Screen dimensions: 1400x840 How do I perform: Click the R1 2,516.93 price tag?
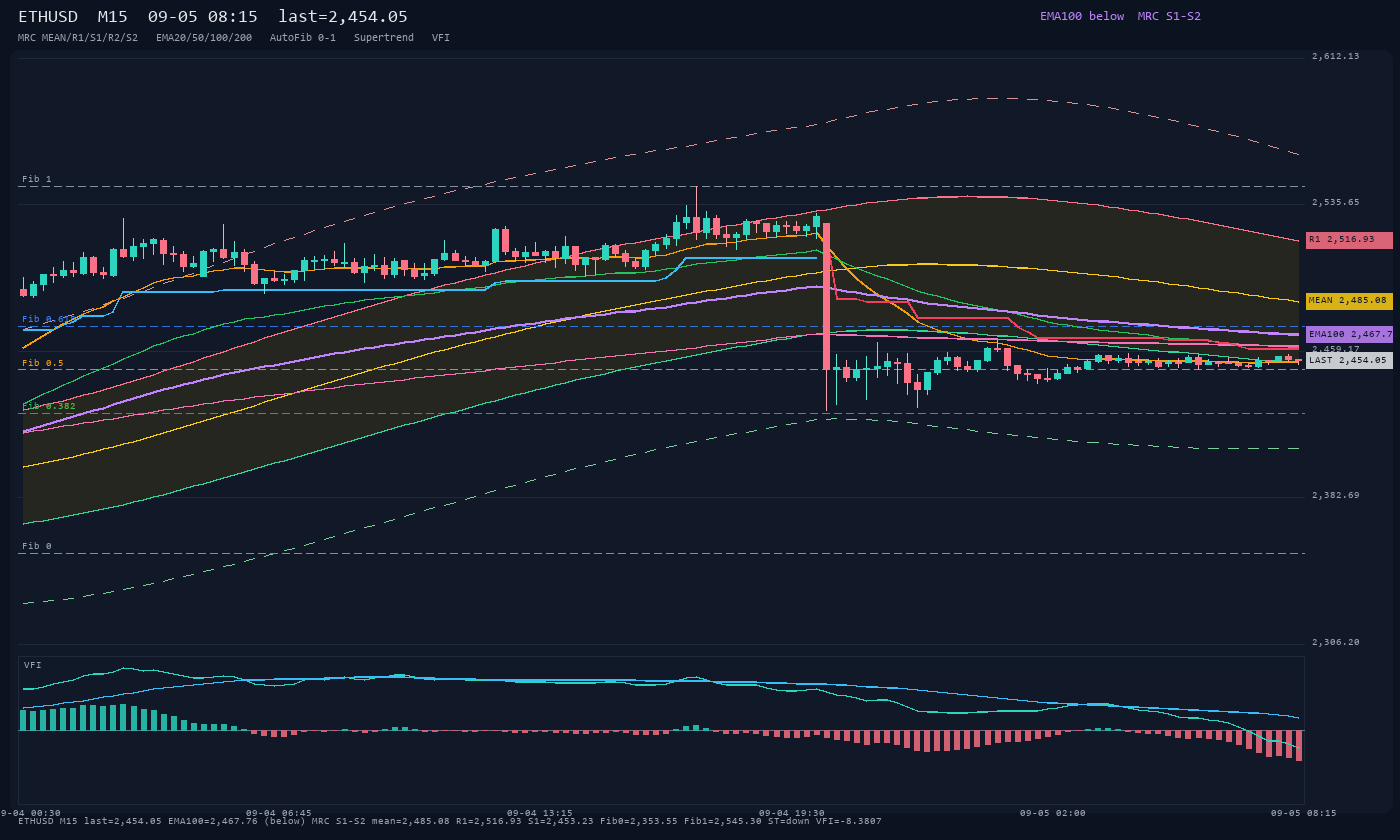click(1349, 240)
